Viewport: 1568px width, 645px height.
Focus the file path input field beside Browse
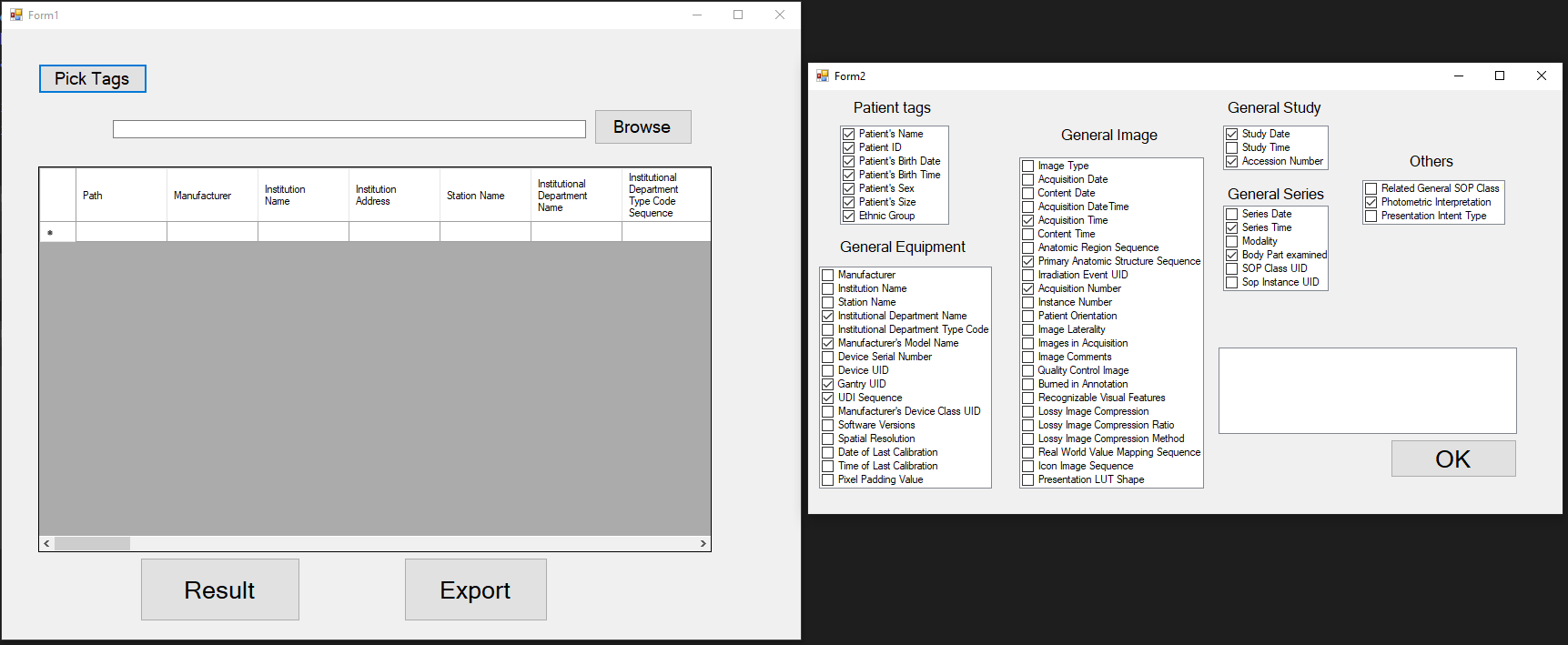(x=349, y=129)
